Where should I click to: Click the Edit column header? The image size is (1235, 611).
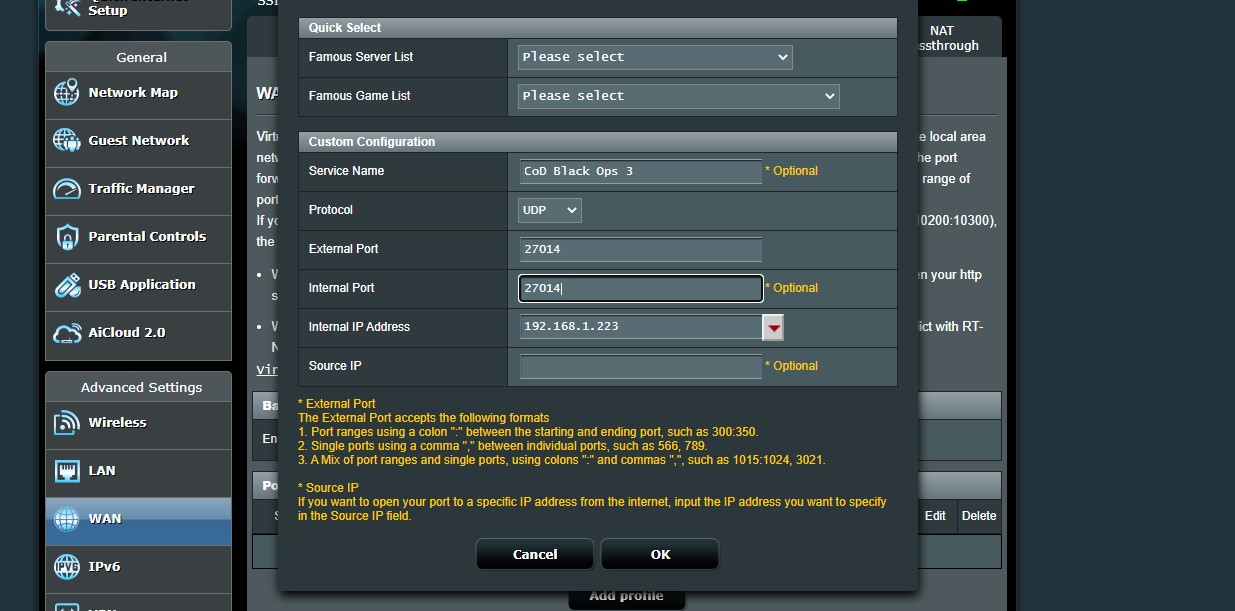pyautogui.click(x=935, y=516)
